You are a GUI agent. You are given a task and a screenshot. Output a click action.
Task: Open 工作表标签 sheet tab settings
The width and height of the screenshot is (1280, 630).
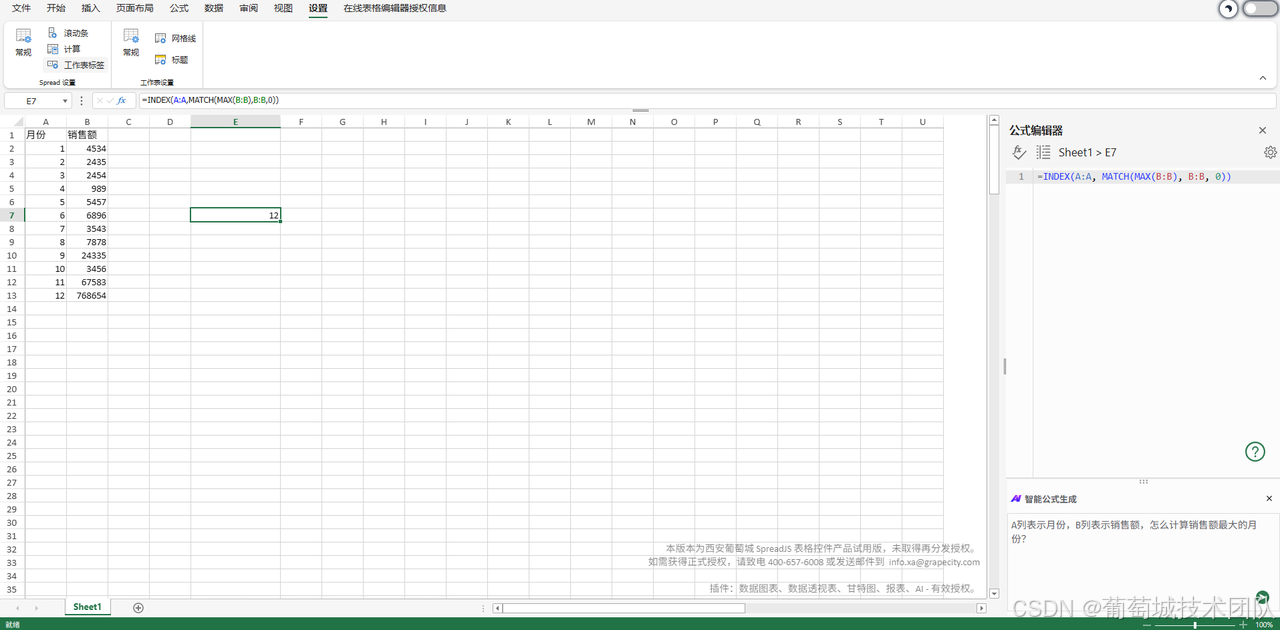(x=76, y=65)
